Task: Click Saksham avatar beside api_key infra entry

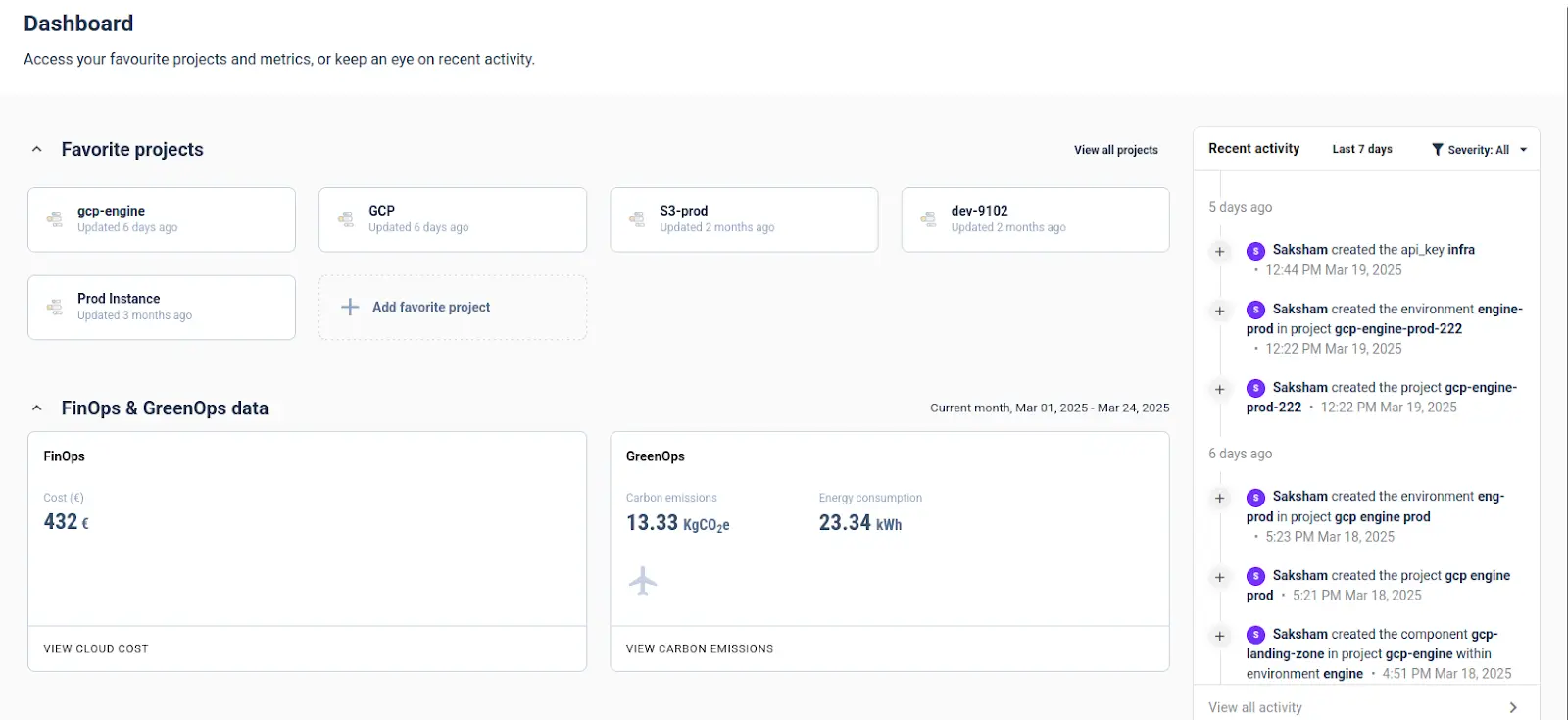Action: pos(1255,251)
